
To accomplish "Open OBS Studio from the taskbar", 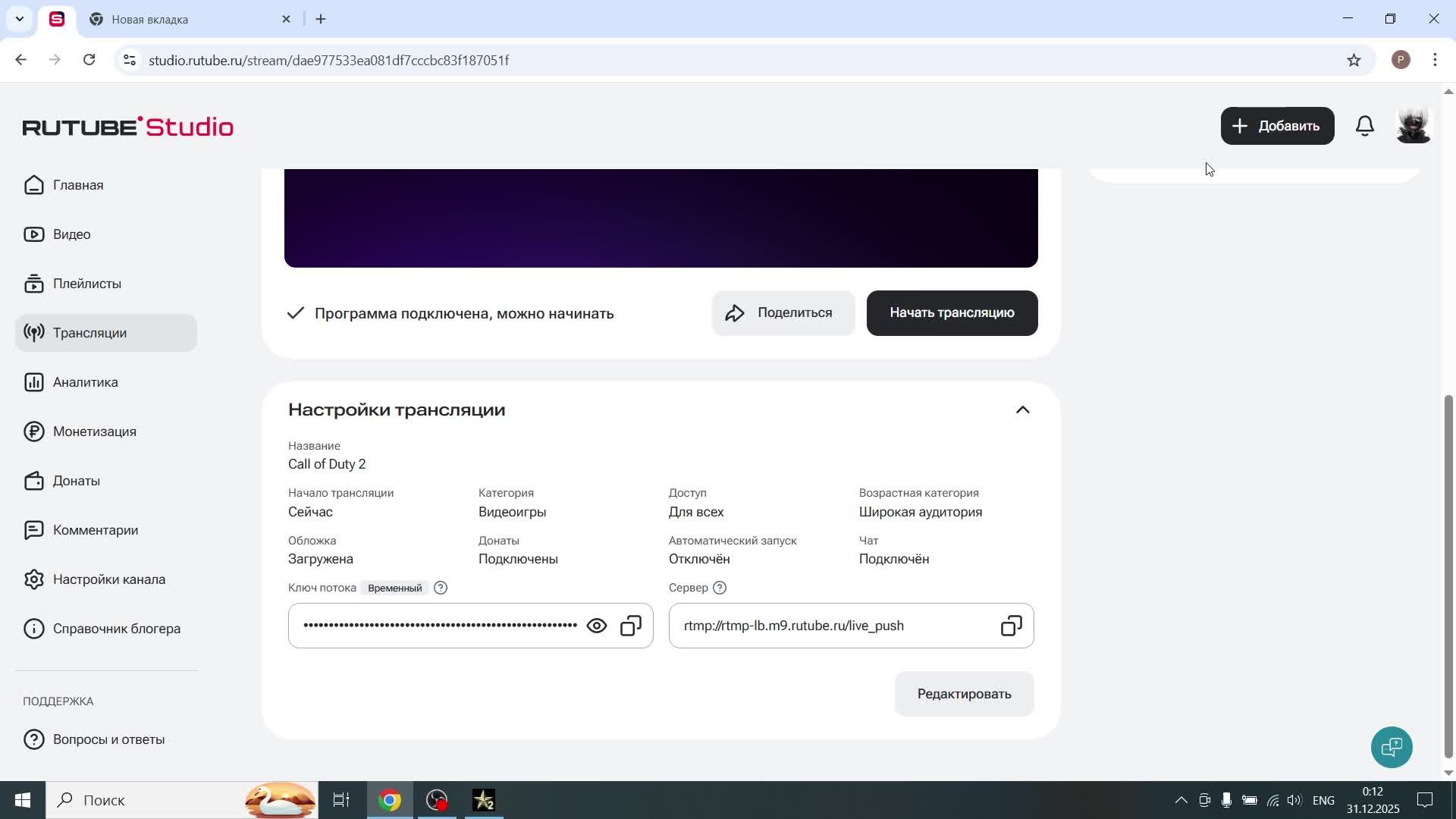I will coord(437,801).
